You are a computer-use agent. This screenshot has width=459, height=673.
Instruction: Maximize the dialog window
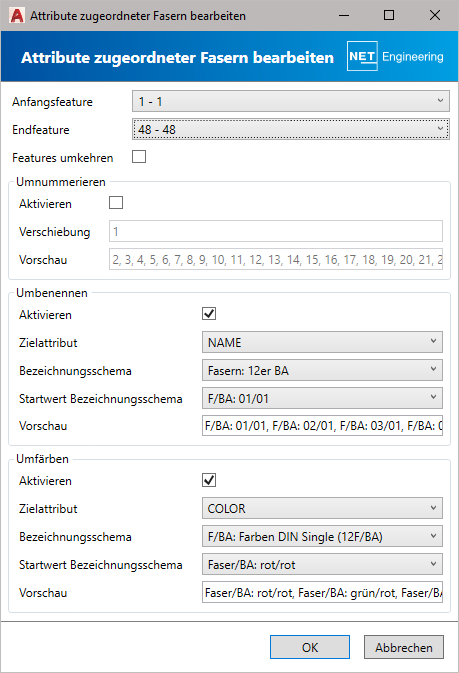(x=389, y=15)
